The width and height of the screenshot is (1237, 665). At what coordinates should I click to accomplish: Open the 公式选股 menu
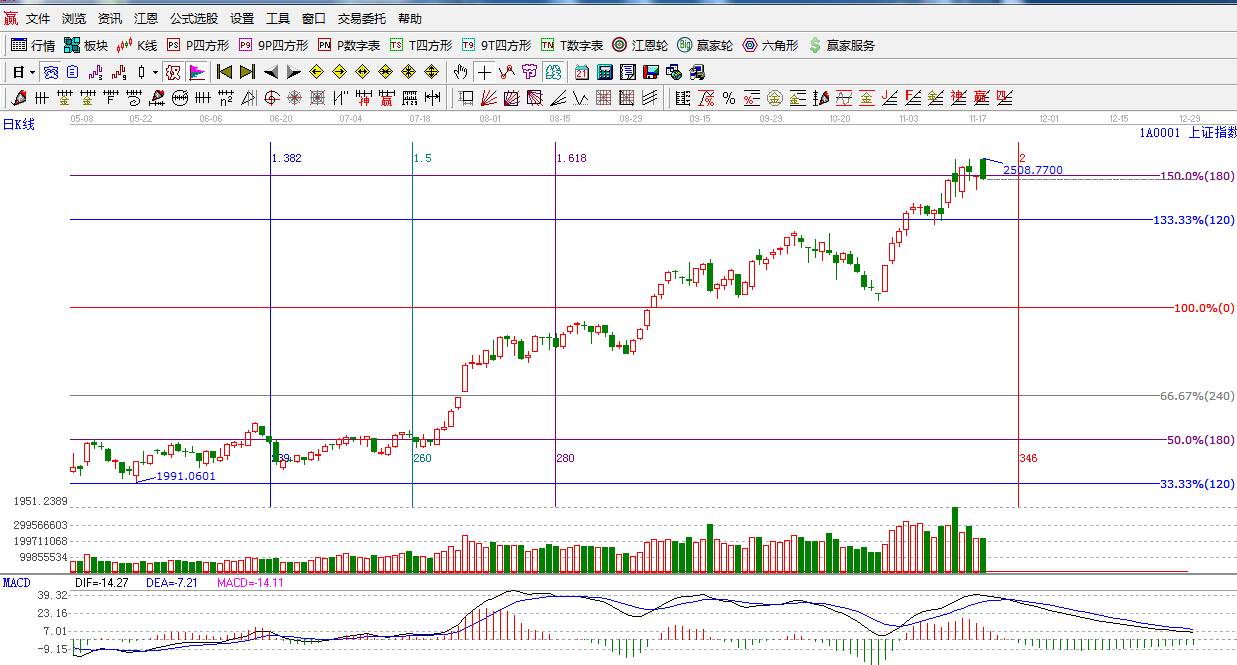[x=193, y=19]
